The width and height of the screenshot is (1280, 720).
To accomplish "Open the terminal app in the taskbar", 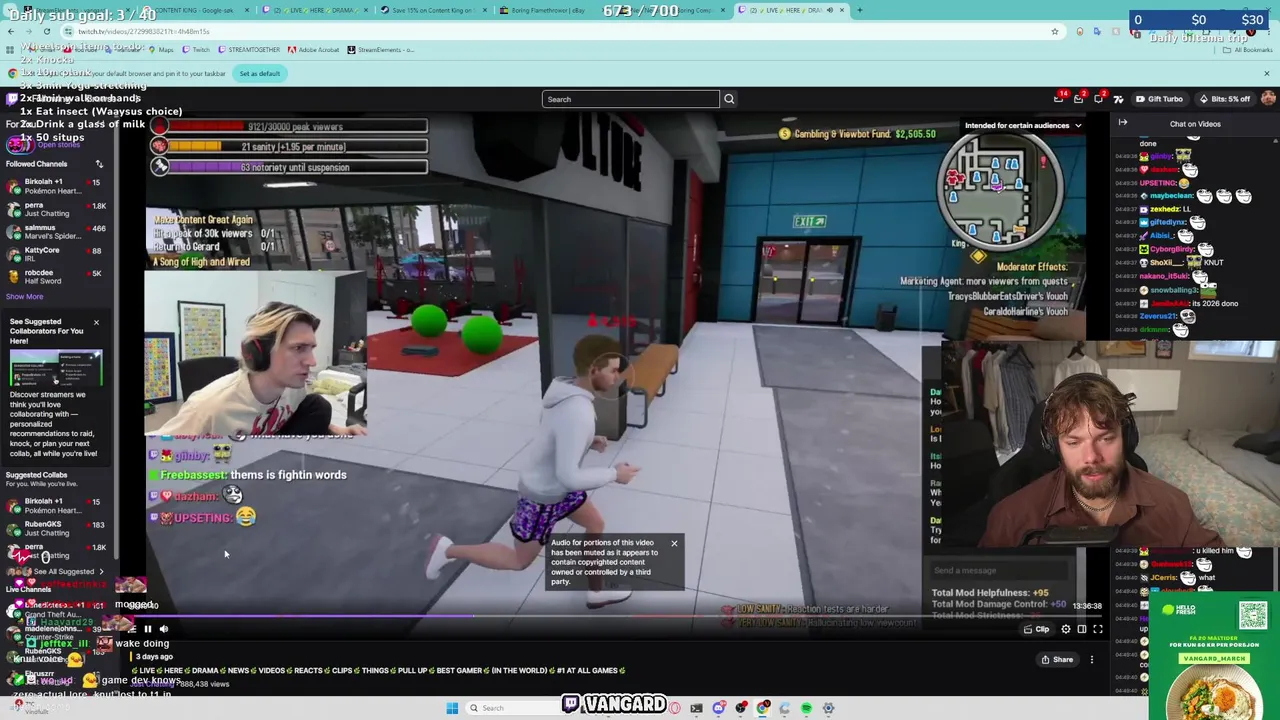I will tap(696, 708).
